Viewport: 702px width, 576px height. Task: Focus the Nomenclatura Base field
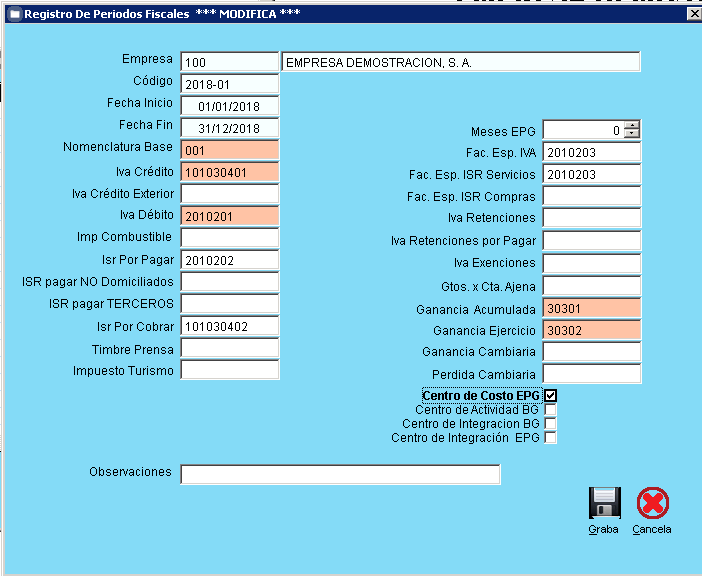pyautogui.click(x=229, y=150)
